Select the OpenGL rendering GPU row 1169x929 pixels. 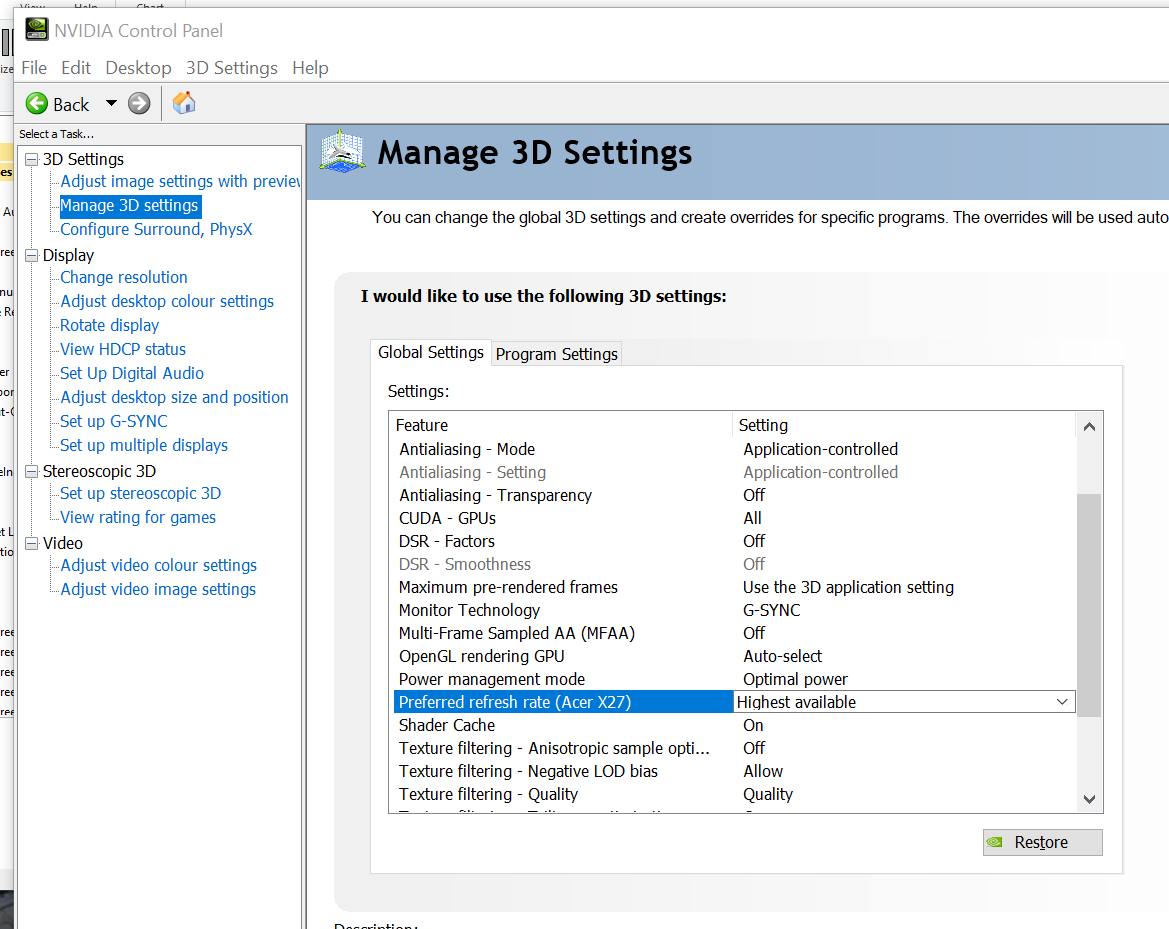click(x=734, y=656)
